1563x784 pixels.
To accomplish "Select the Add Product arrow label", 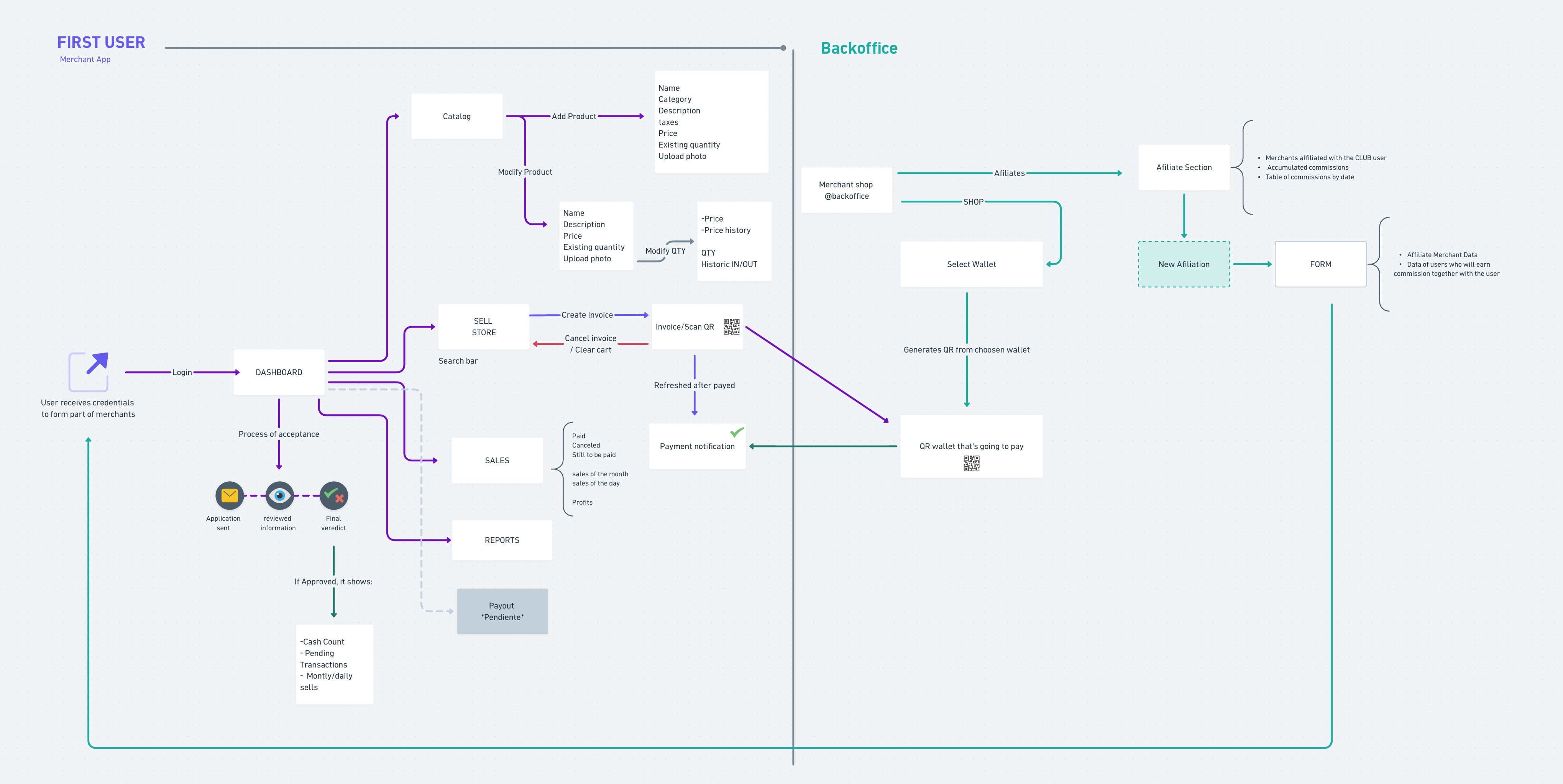I will [574, 116].
